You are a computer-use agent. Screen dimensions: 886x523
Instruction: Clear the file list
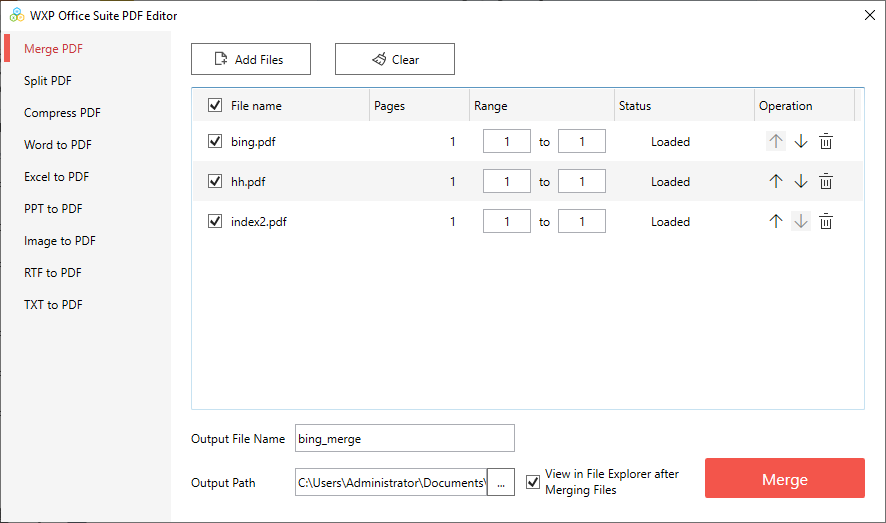394,59
